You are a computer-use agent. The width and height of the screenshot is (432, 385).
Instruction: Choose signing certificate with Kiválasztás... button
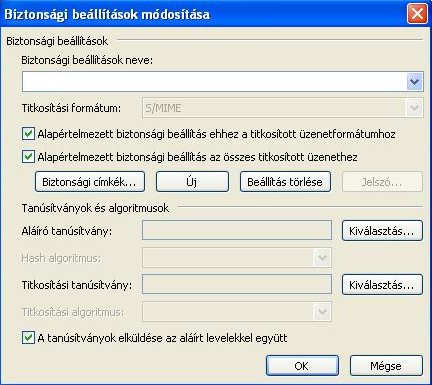pyautogui.click(x=382, y=230)
